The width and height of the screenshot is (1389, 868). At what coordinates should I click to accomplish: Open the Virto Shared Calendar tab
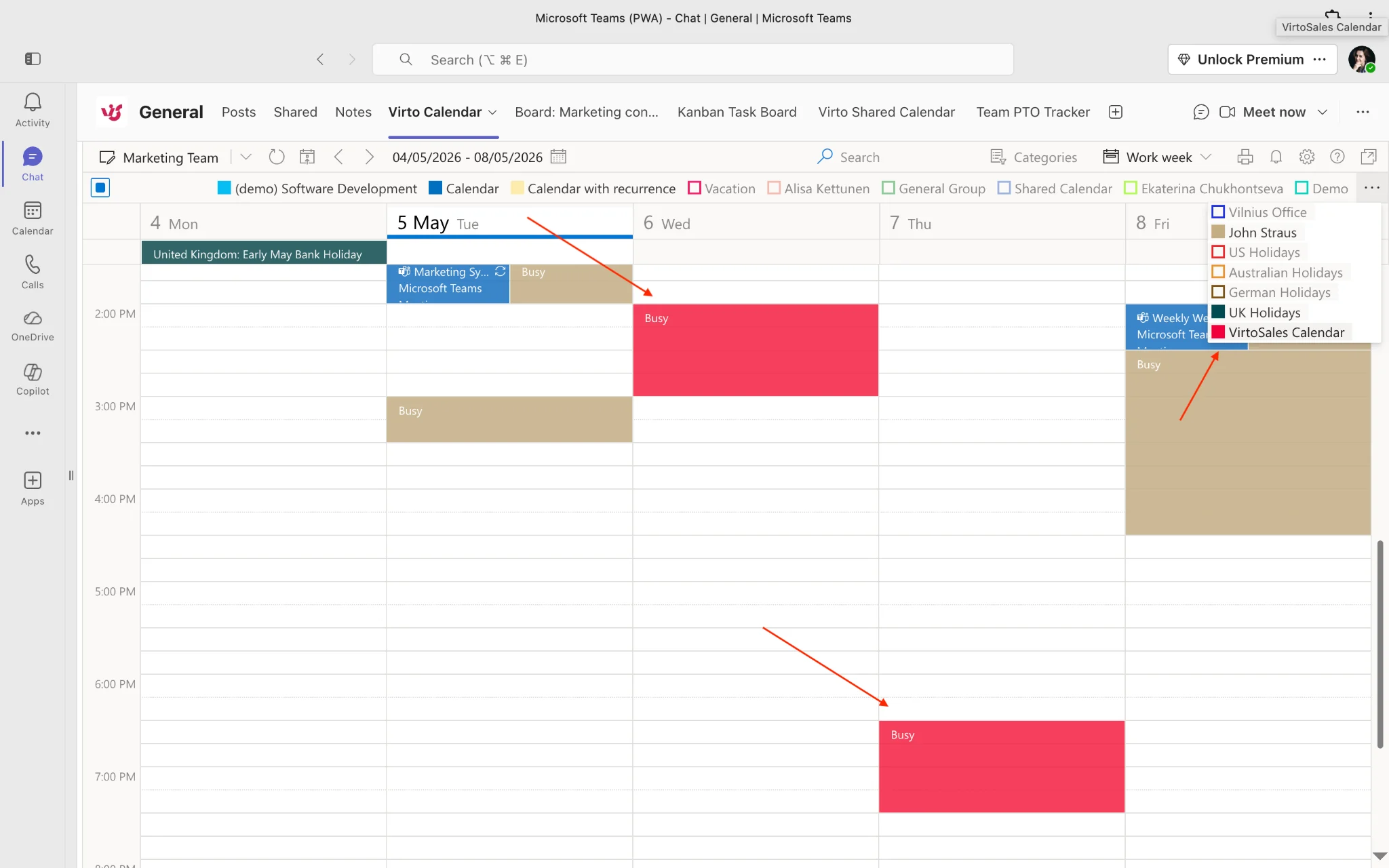click(886, 112)
